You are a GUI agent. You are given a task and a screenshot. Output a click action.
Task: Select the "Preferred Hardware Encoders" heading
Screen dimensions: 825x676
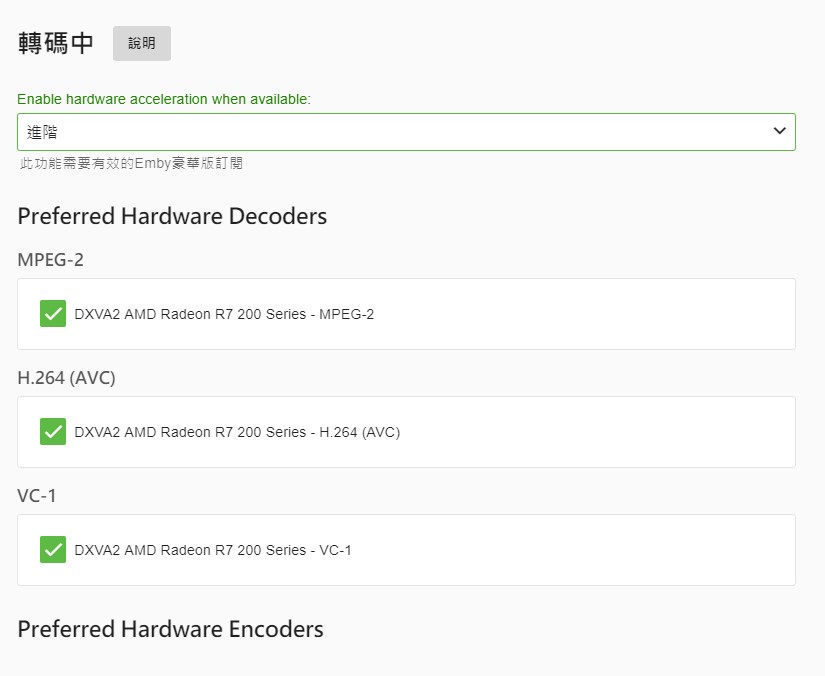[171, 629]
